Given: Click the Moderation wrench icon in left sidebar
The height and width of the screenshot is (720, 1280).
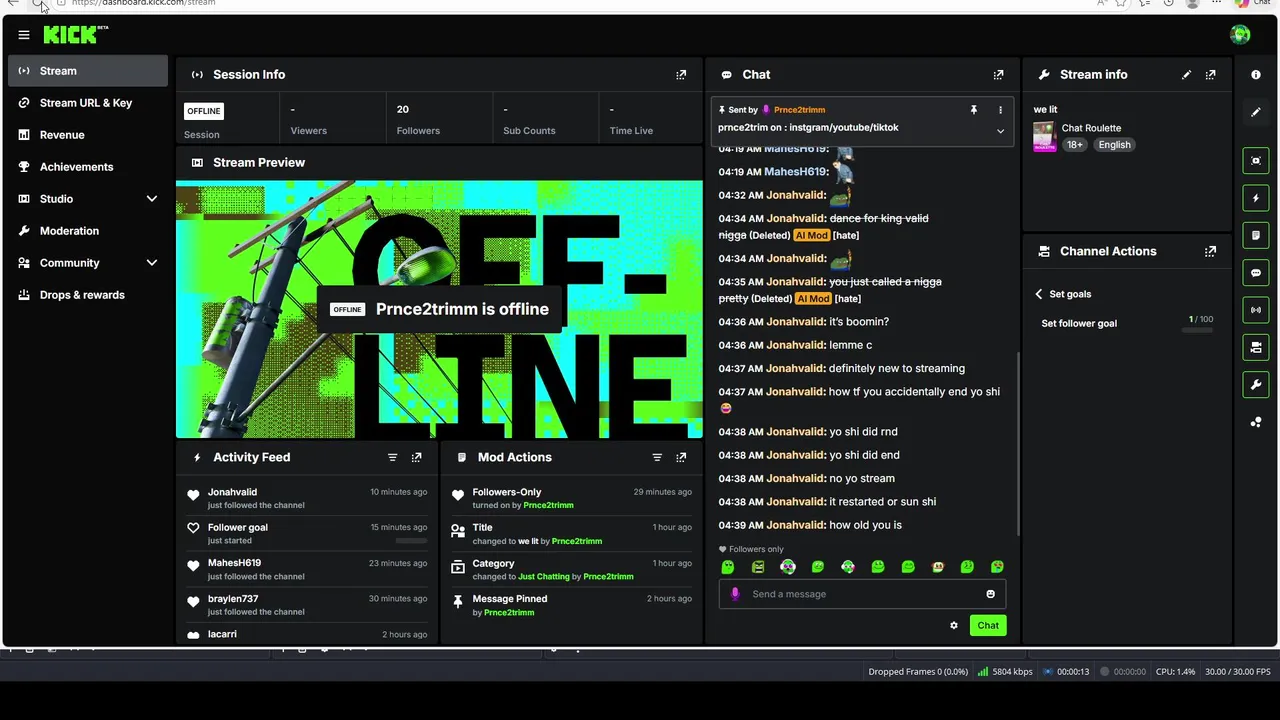Looking at the screenshot, I should [x=24, y=231].
